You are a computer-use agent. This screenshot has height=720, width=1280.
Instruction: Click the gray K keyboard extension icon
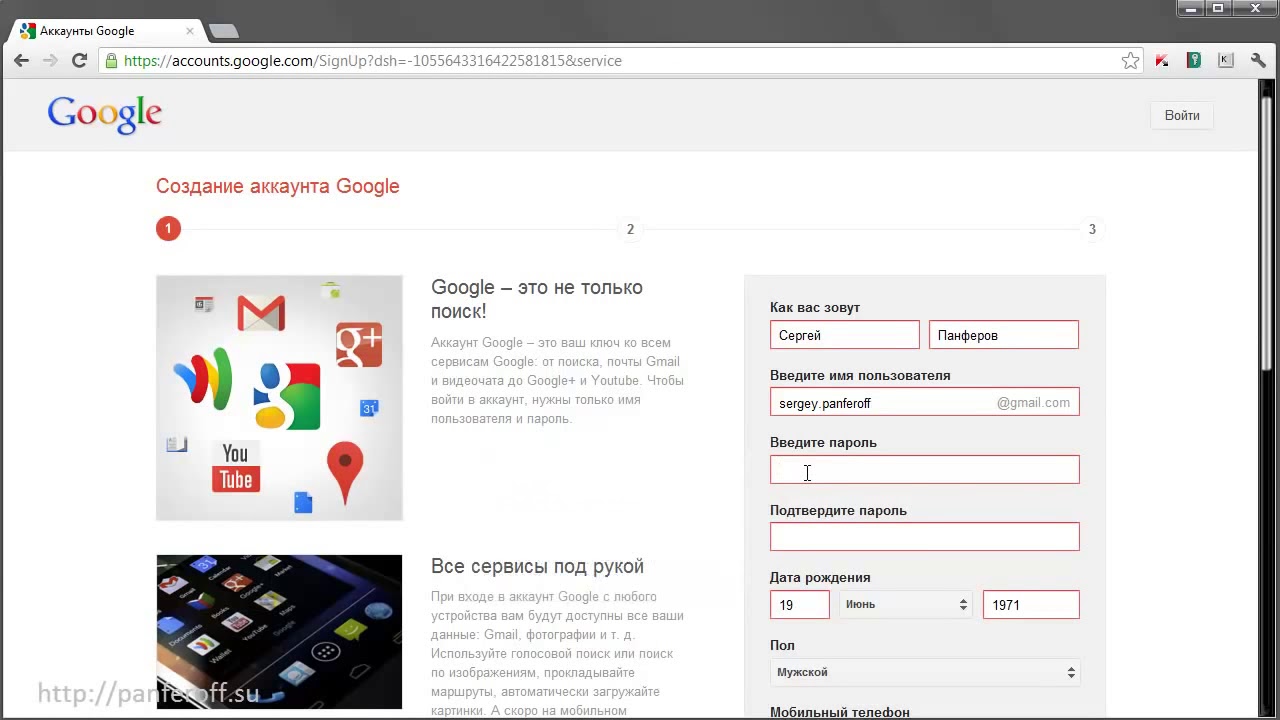(1226, 61)
